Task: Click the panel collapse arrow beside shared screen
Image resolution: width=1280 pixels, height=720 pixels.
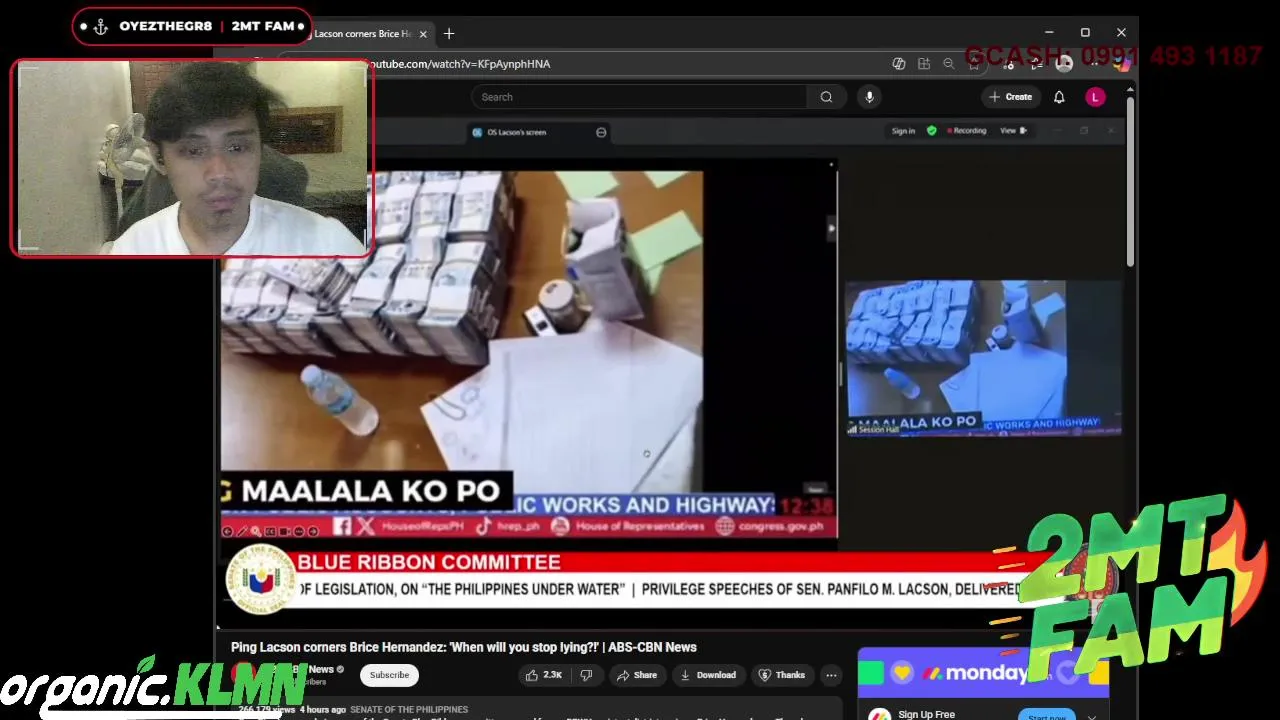Action: (831, 228)
